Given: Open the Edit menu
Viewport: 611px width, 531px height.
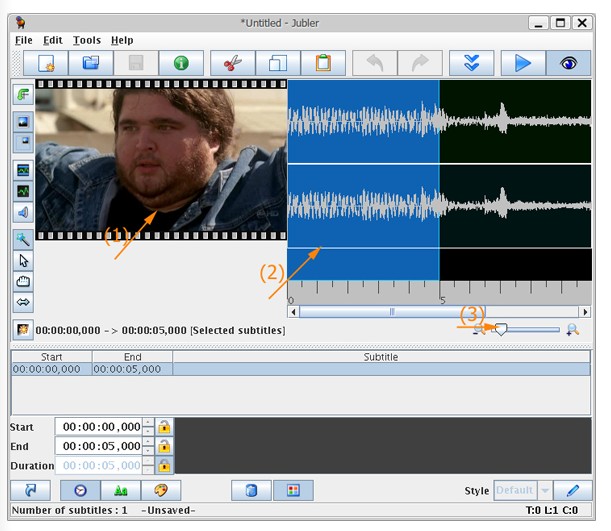Looking at the screenshot, I should tap(53, 40).
